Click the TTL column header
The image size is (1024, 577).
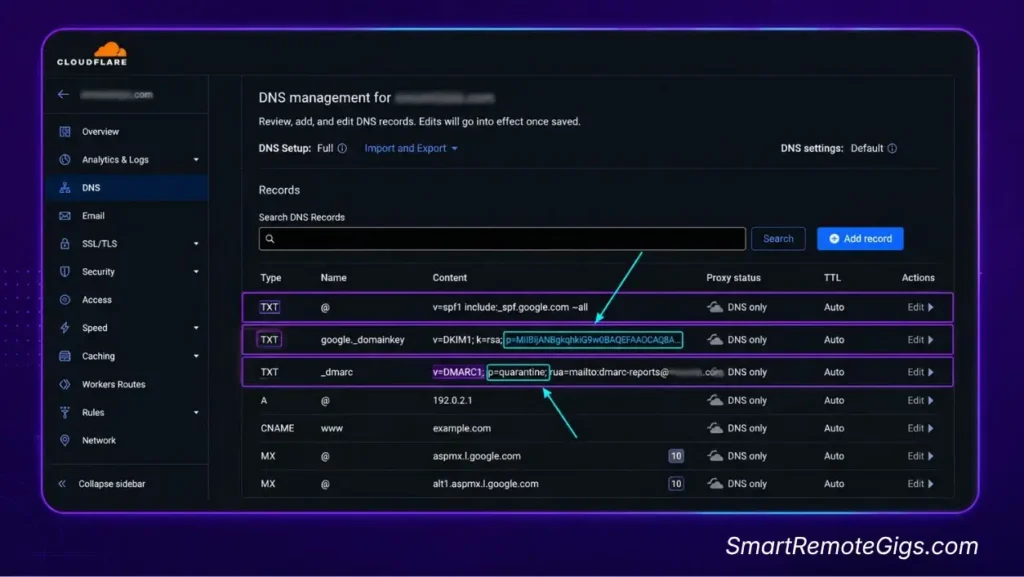coord(832,277)
